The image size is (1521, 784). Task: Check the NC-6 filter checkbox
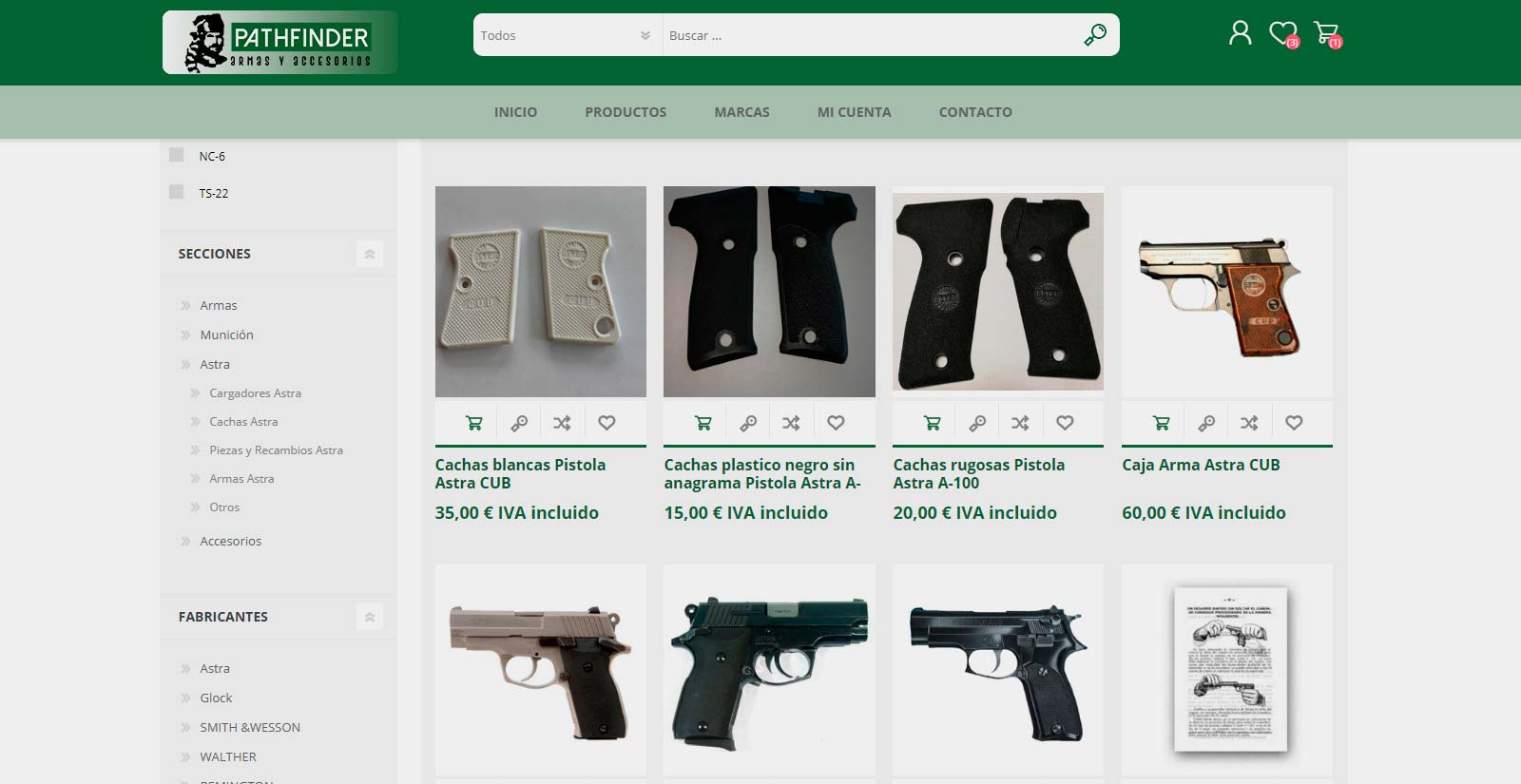[176, 155]
